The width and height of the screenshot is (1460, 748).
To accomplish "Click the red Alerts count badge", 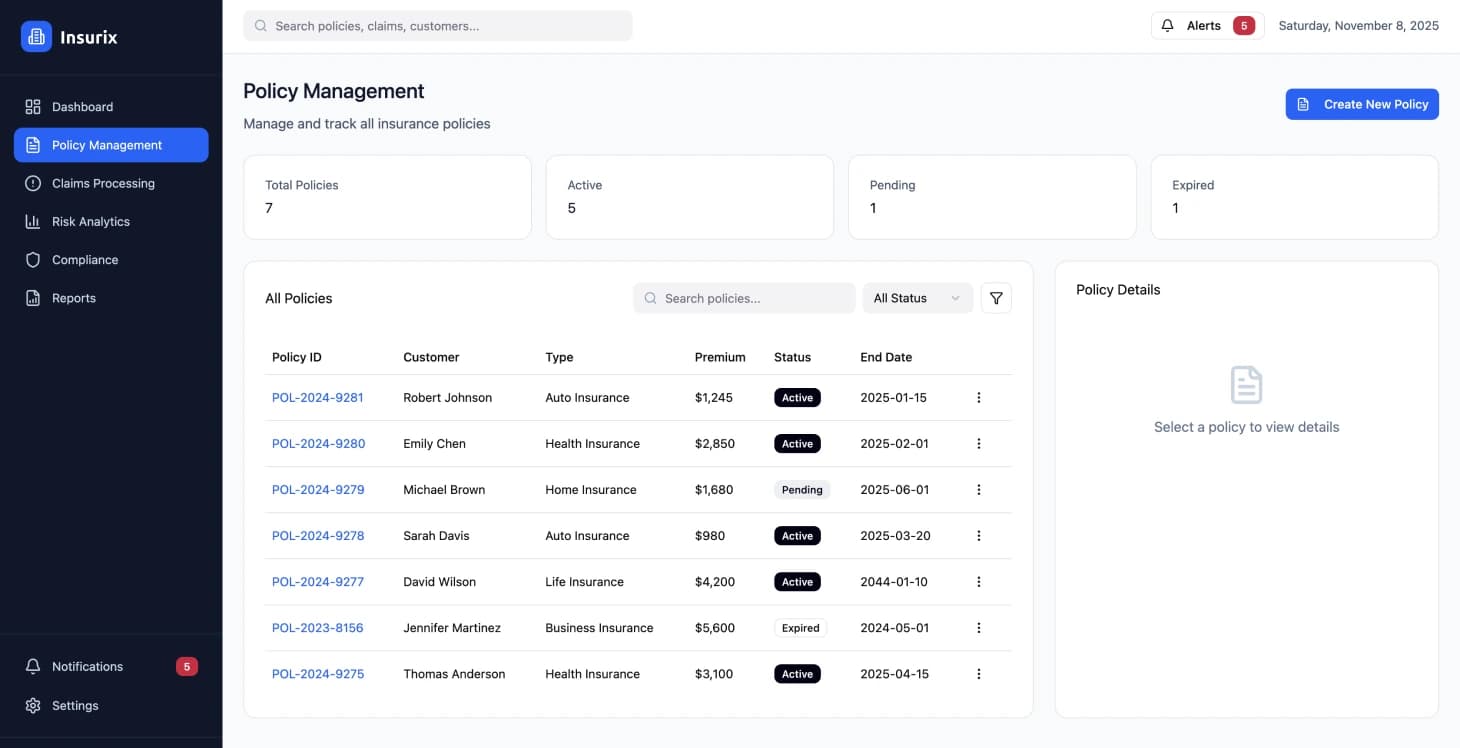I will pyautogui.click(x=1243, y=25).
